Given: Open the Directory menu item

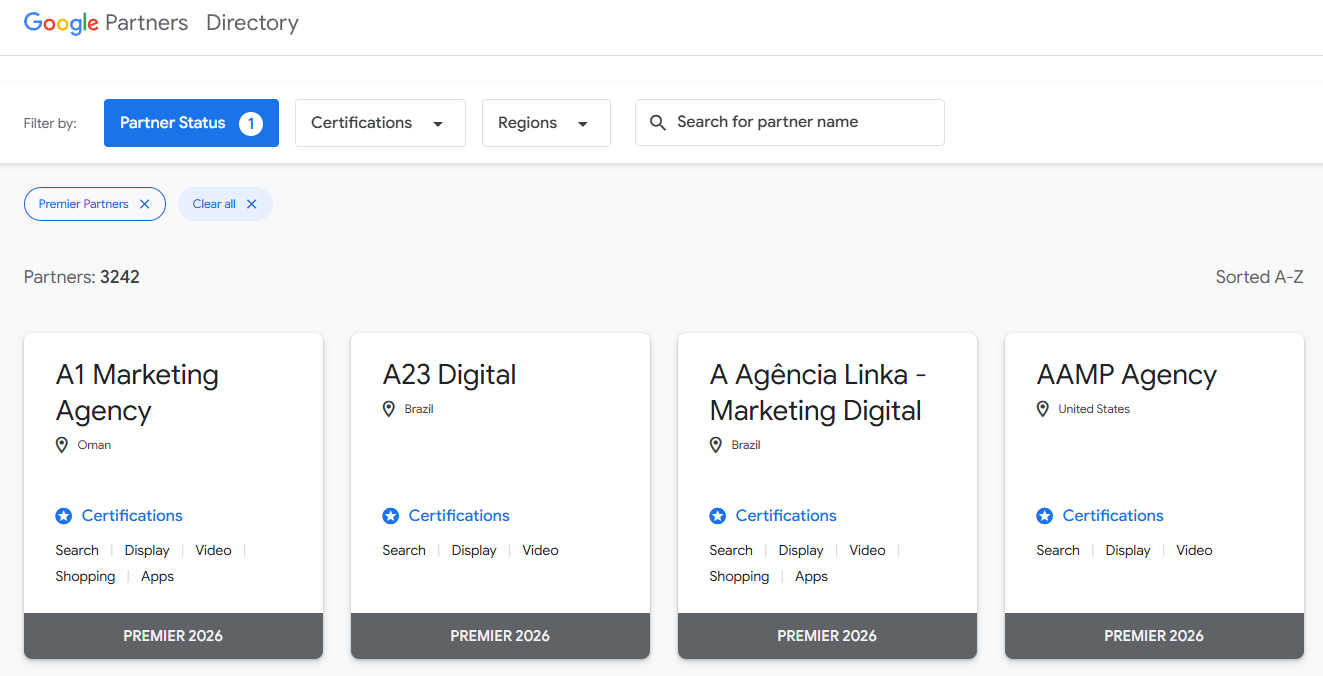Looking at the screenshot, I should [x=252, y=22].
